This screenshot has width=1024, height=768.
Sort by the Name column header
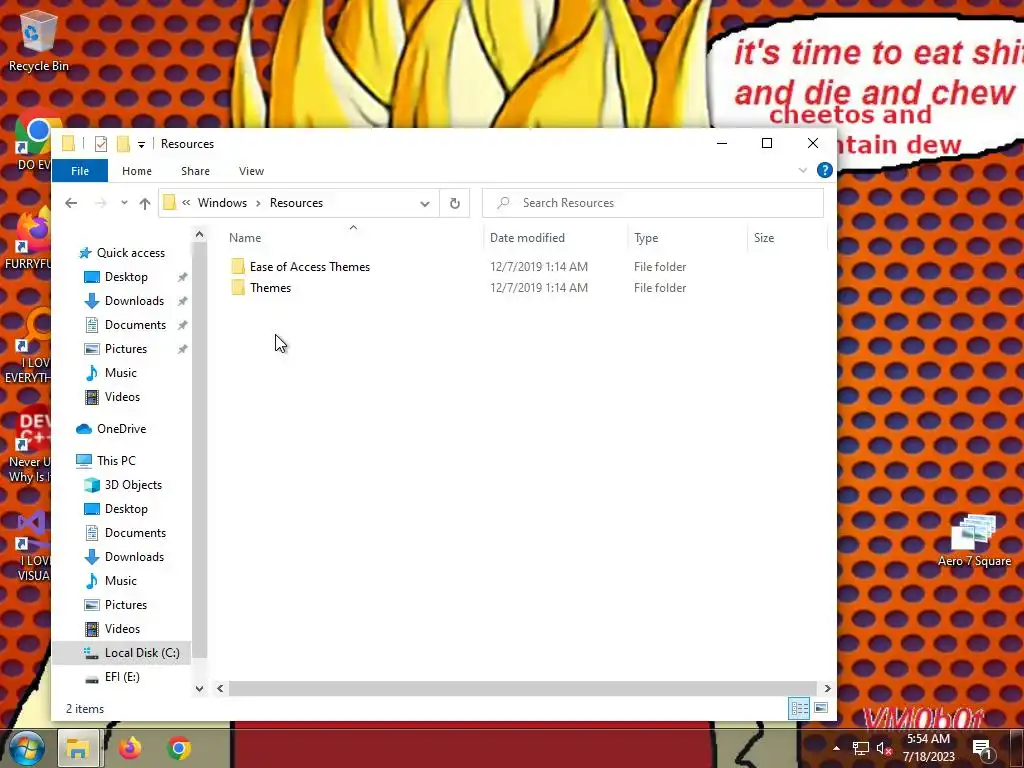[353, 238]
